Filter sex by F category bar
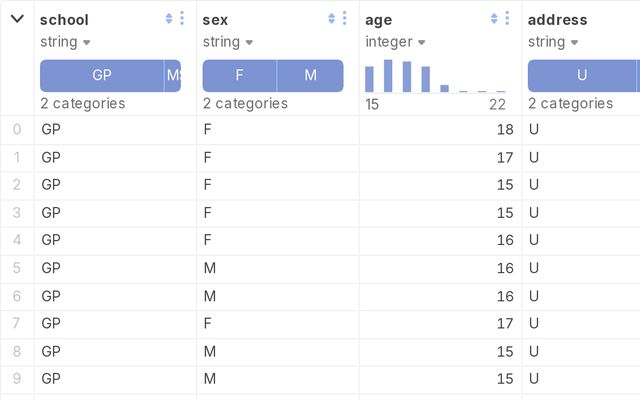The image size is (640, 400). click(x=240, y=76)
